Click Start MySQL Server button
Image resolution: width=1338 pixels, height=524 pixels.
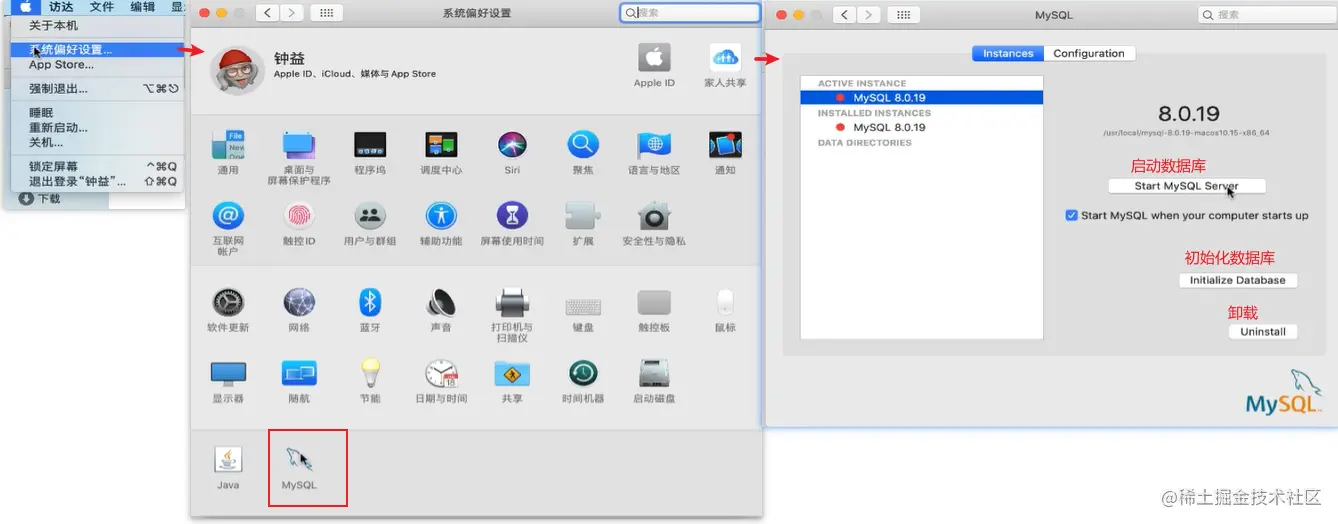point(1187,186)
